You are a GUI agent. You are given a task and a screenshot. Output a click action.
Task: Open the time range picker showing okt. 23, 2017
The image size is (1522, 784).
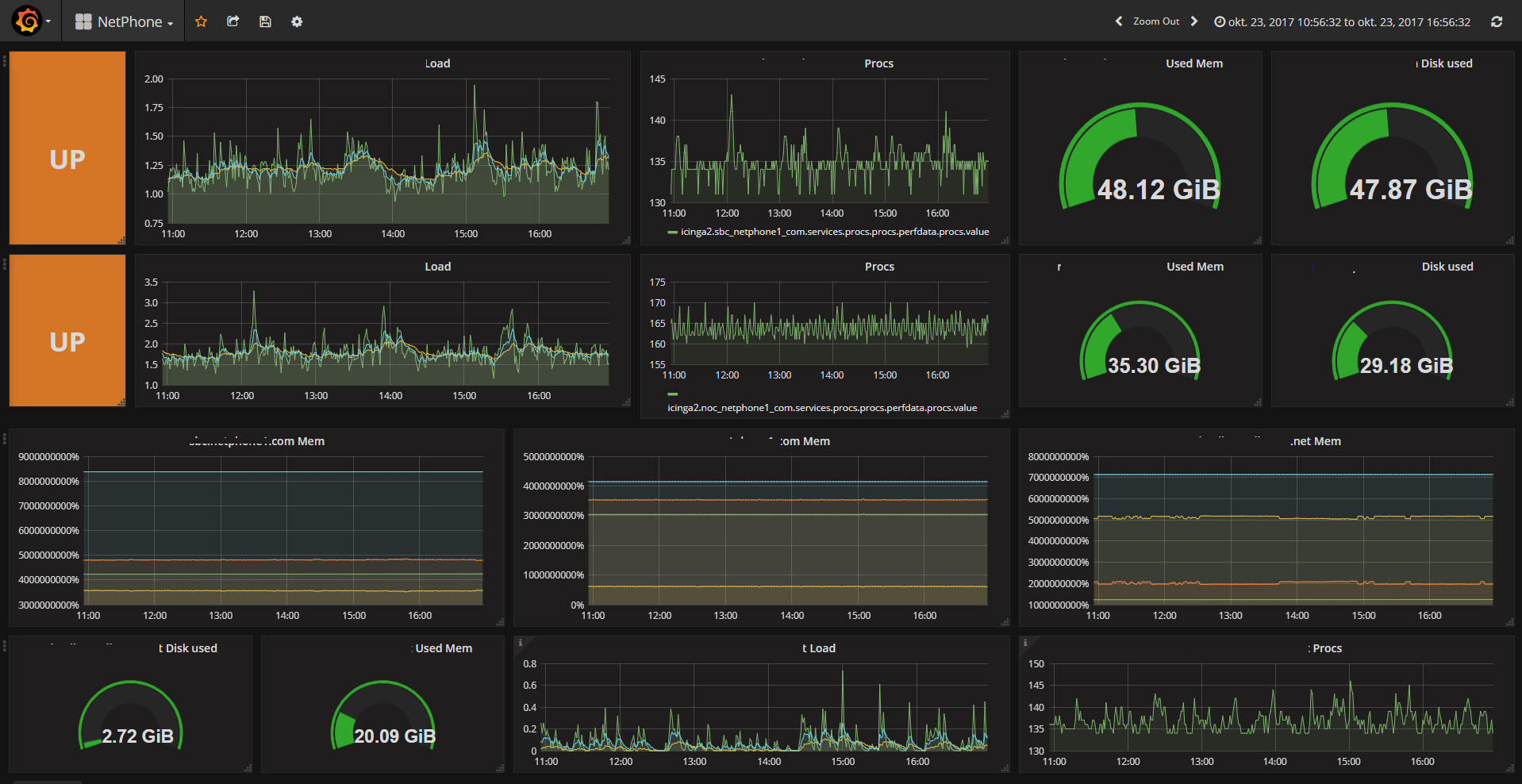pos(1342,22)
